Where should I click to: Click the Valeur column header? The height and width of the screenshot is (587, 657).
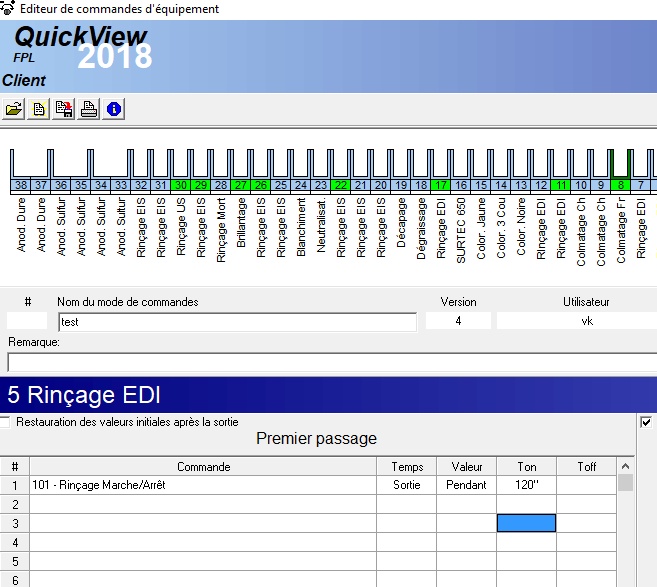click(x=466, y=466)
